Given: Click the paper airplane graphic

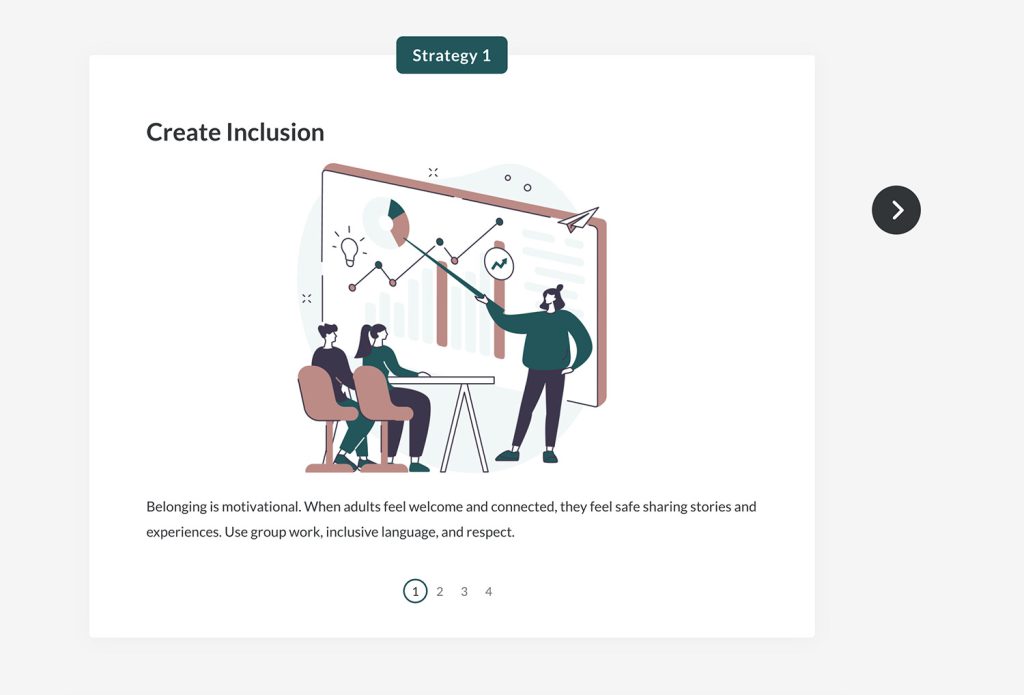Looking at the screenshot, I should [579, 219].
